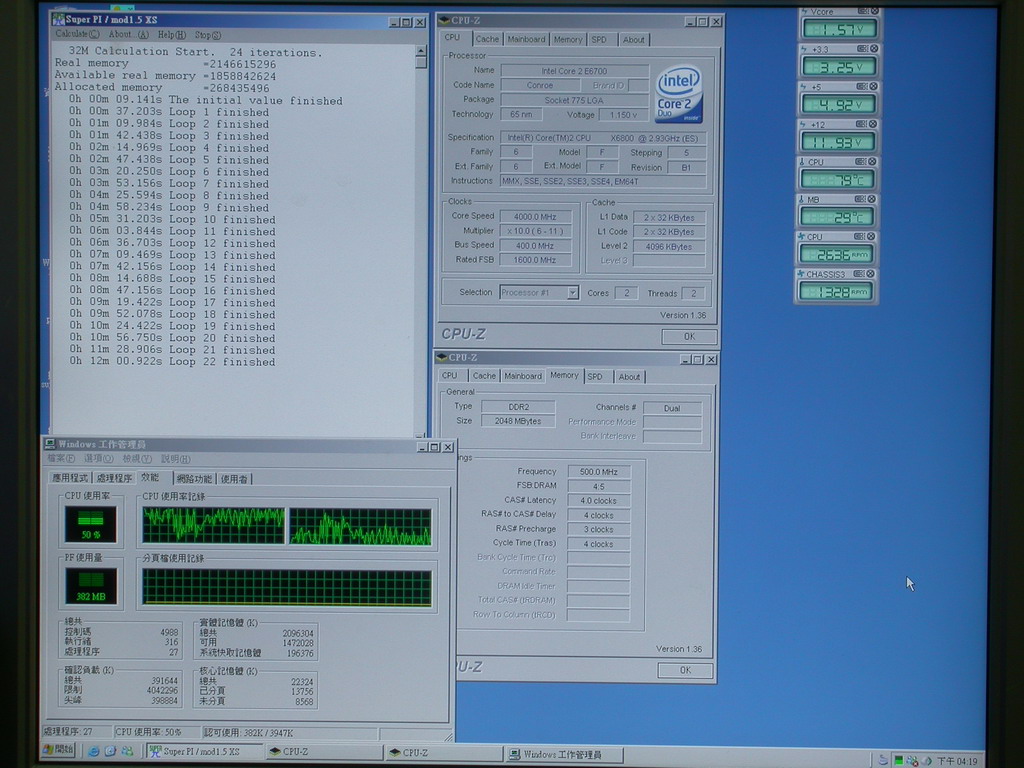Viewport: 1024px width, 768px height.
Task: Click the 開始 Start button
Action: click(x=59, y=750)
